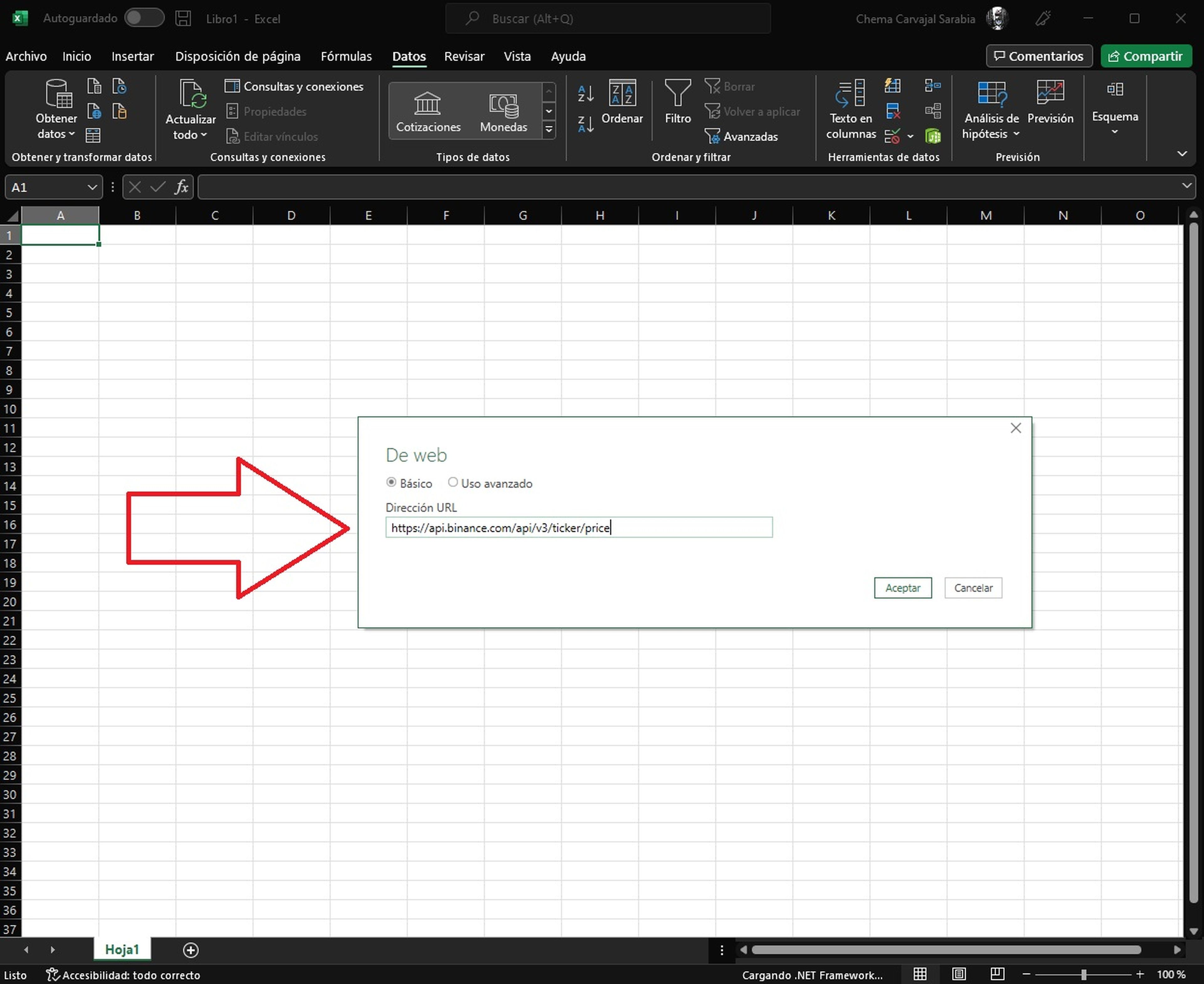Switch to the Insertar tab

[x=133, y=56]
